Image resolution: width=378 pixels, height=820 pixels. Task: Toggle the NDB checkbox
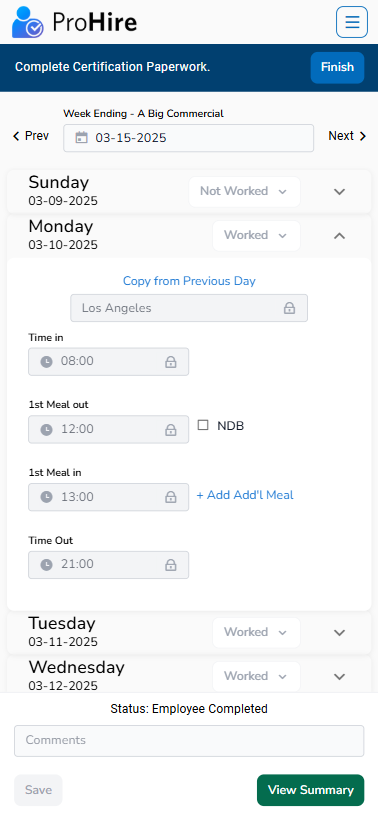tap(203, 425)
